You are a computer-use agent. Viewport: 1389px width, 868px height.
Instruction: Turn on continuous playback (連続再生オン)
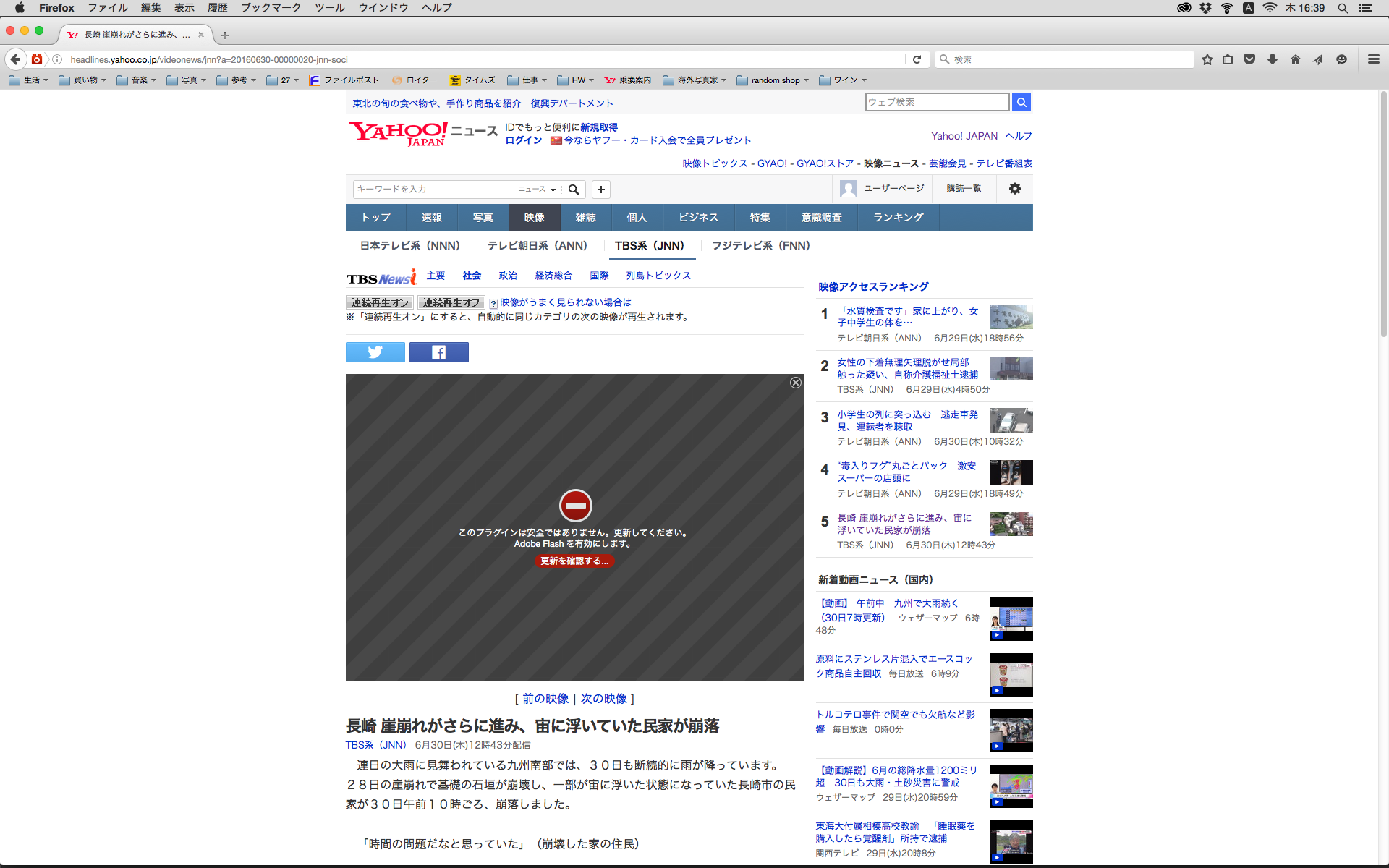tap(380, 302)
